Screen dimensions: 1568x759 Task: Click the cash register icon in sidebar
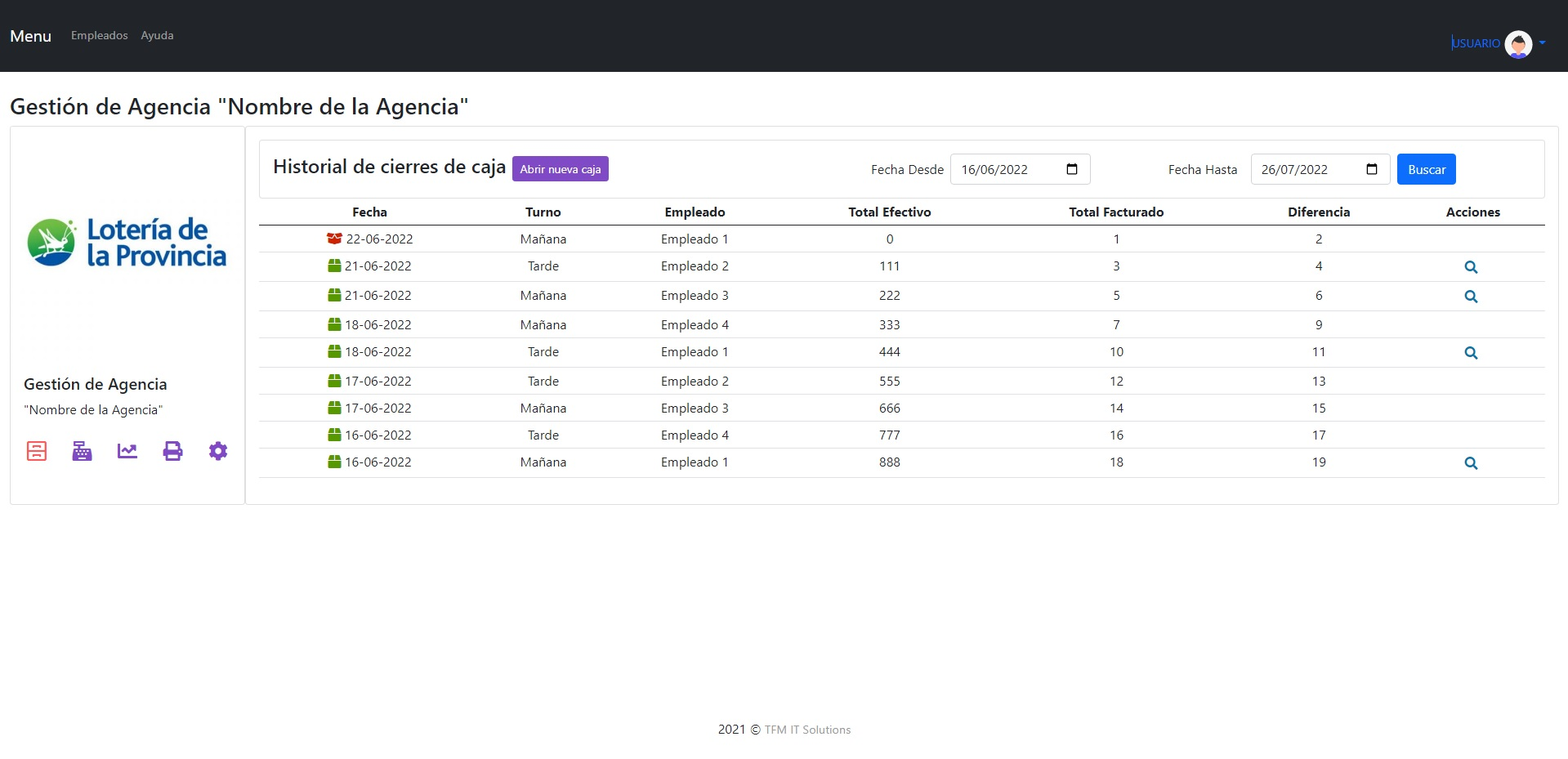[82, 451]
